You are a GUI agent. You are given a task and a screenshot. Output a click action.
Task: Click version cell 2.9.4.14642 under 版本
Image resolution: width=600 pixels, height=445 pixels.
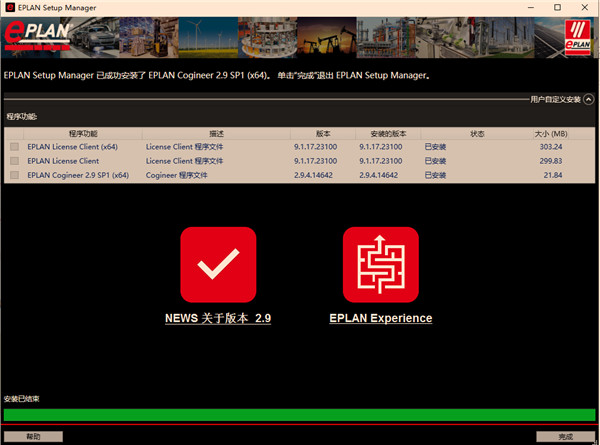click(x=313, y=175)
